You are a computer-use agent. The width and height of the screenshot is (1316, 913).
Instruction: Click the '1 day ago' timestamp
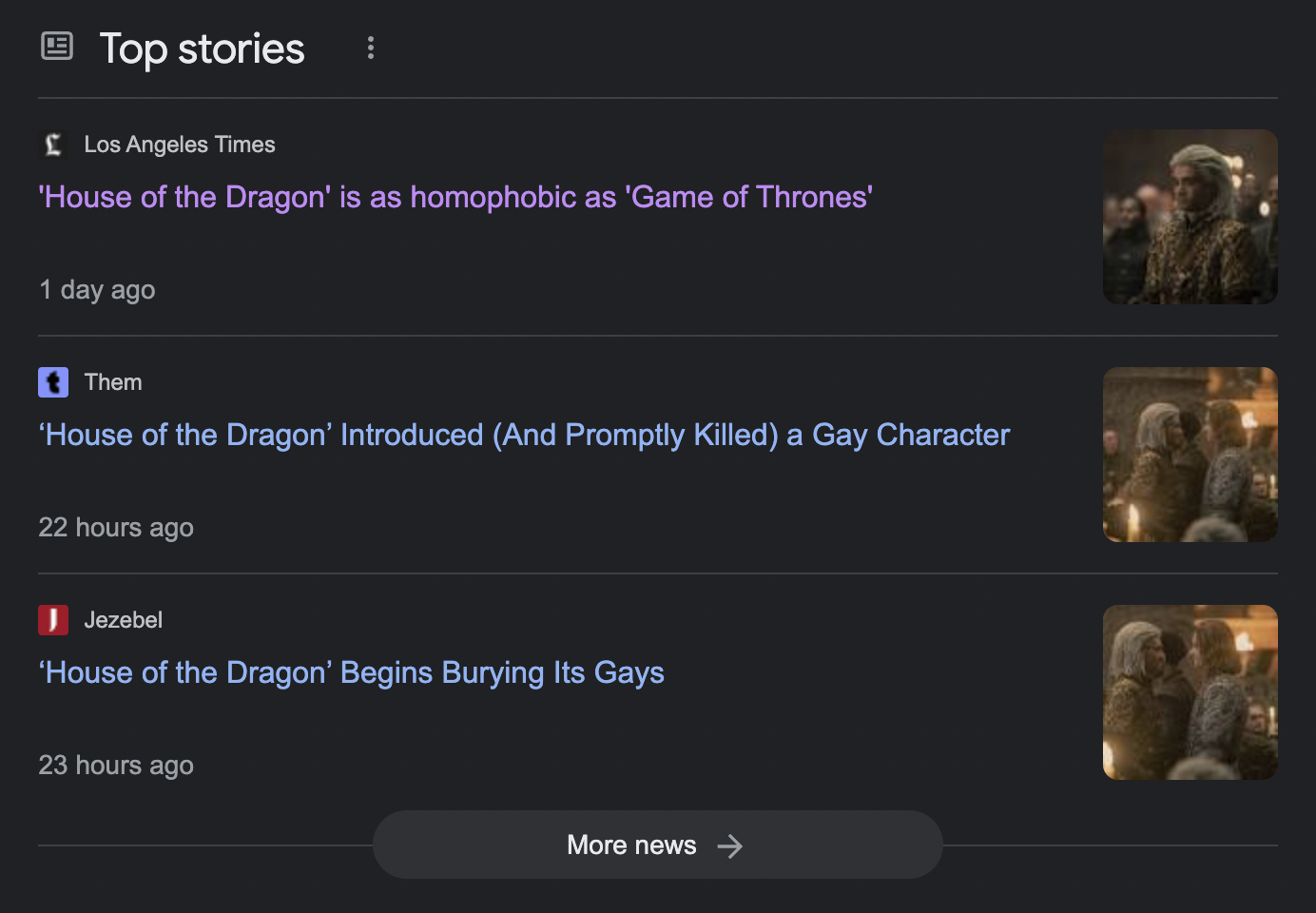pyautogui.click(x=96, y=290)
